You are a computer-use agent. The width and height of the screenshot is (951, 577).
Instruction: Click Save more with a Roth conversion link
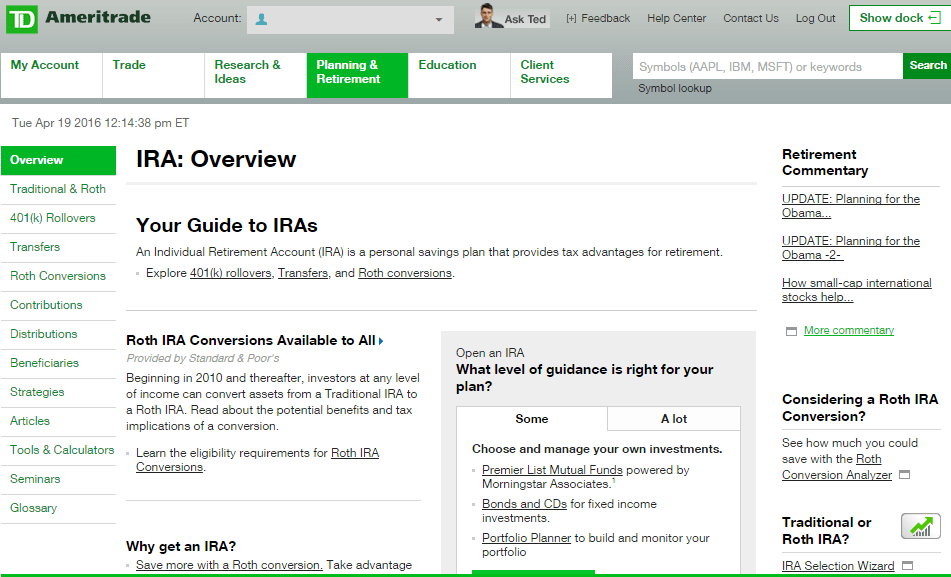pos(229,565)
